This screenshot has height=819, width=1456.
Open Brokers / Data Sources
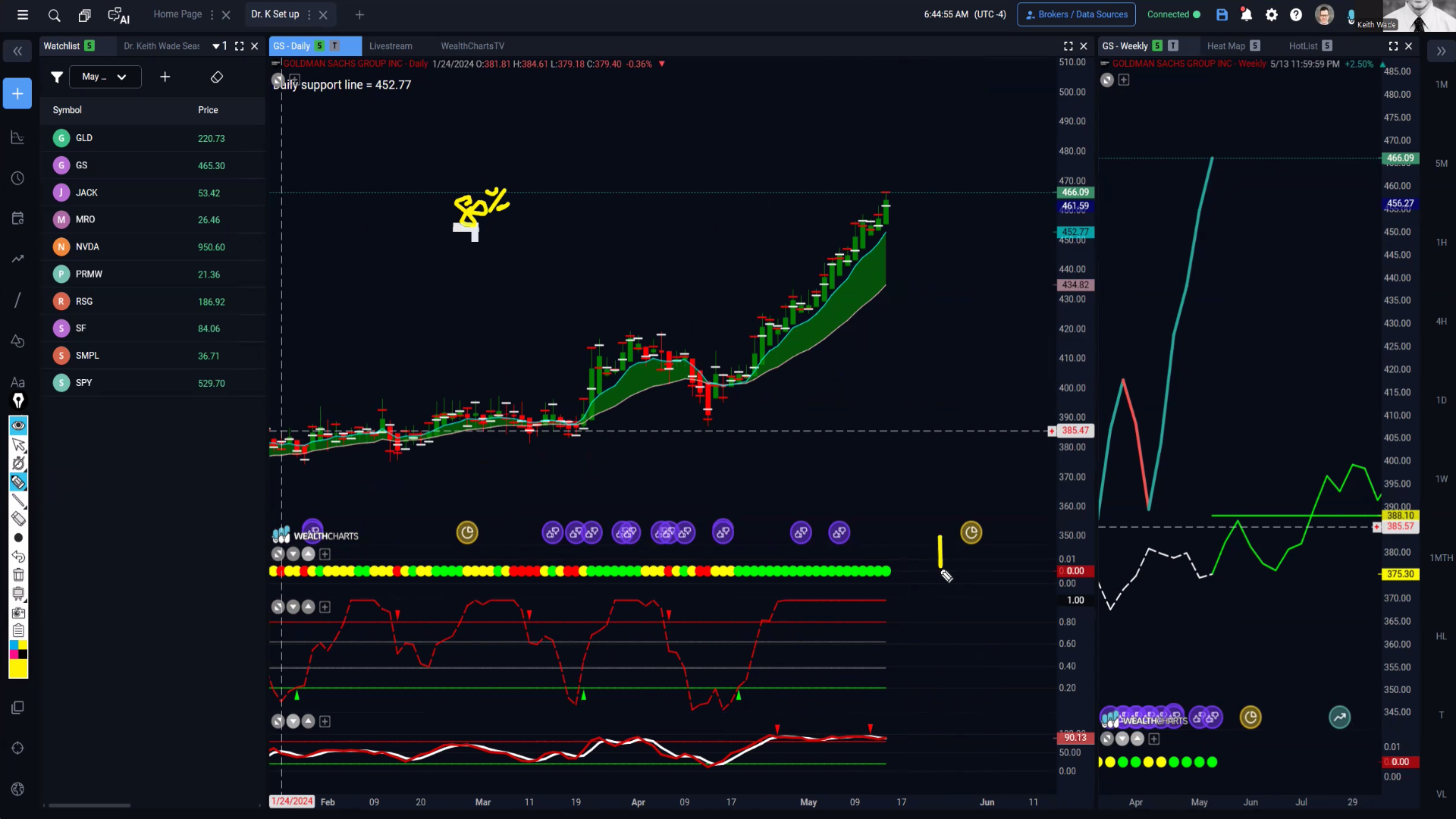pyautogui.click(x=1077, y=14)
